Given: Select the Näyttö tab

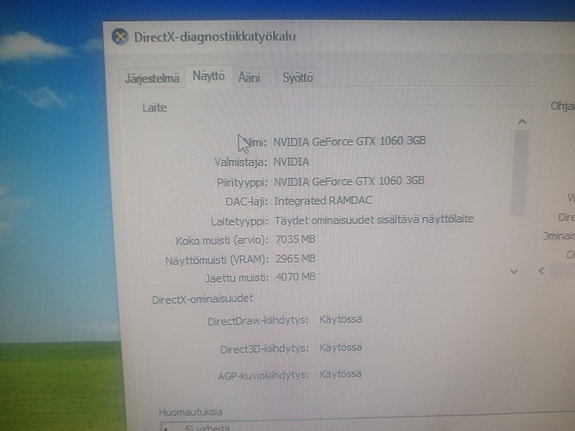Looking at the screenshot, I should click(x=209, y=76).
